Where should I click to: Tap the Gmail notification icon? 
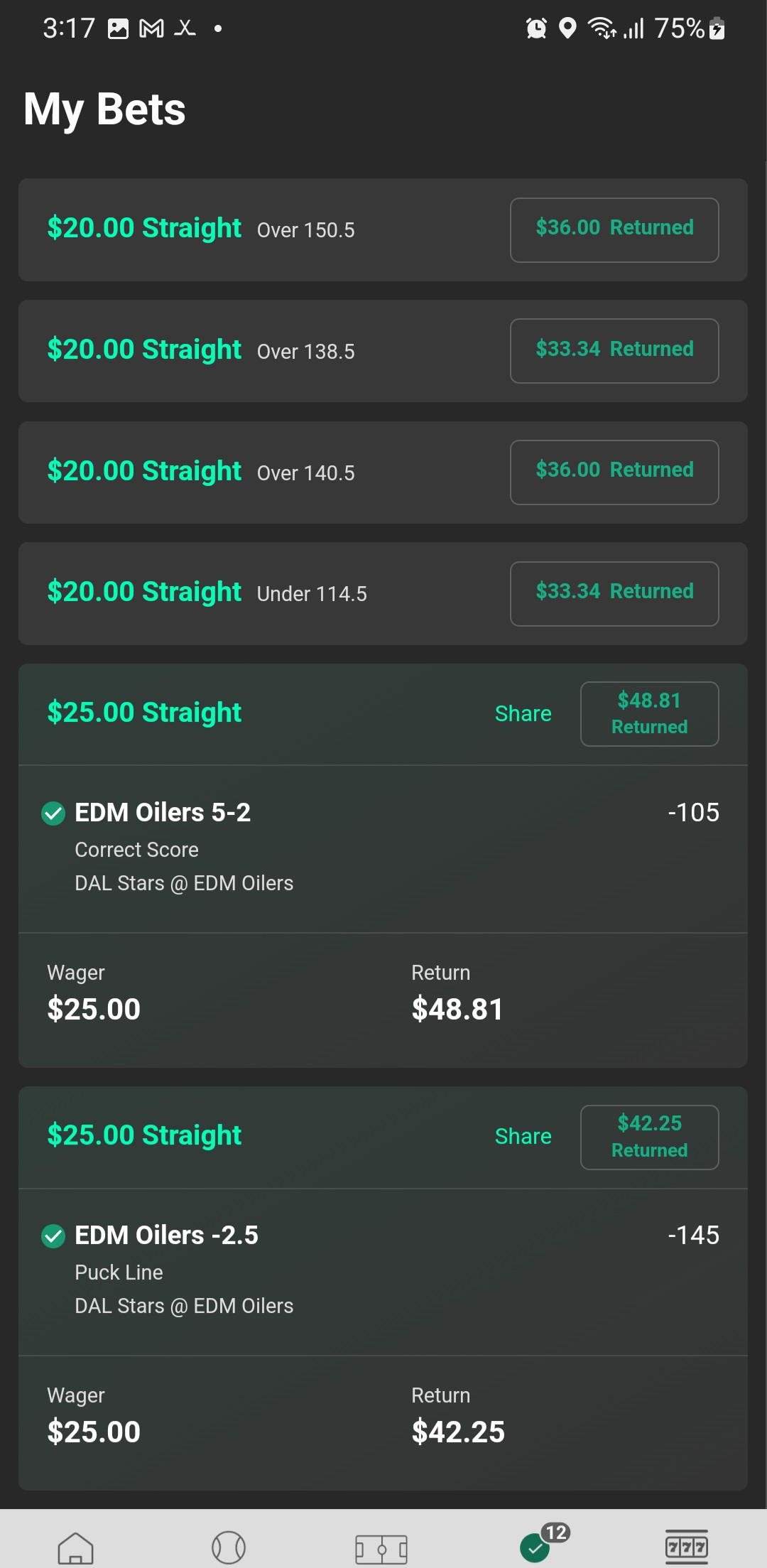[151, 28]
